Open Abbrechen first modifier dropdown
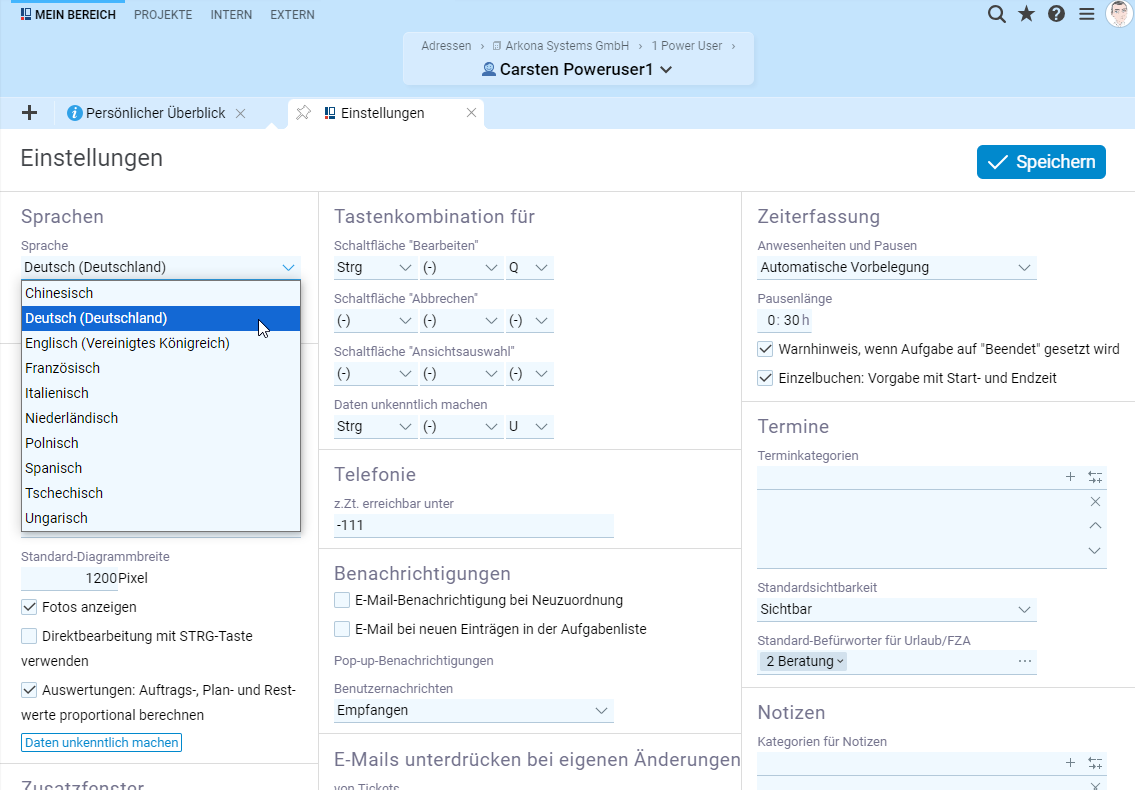1135x790 pixels. click(376, 320)
